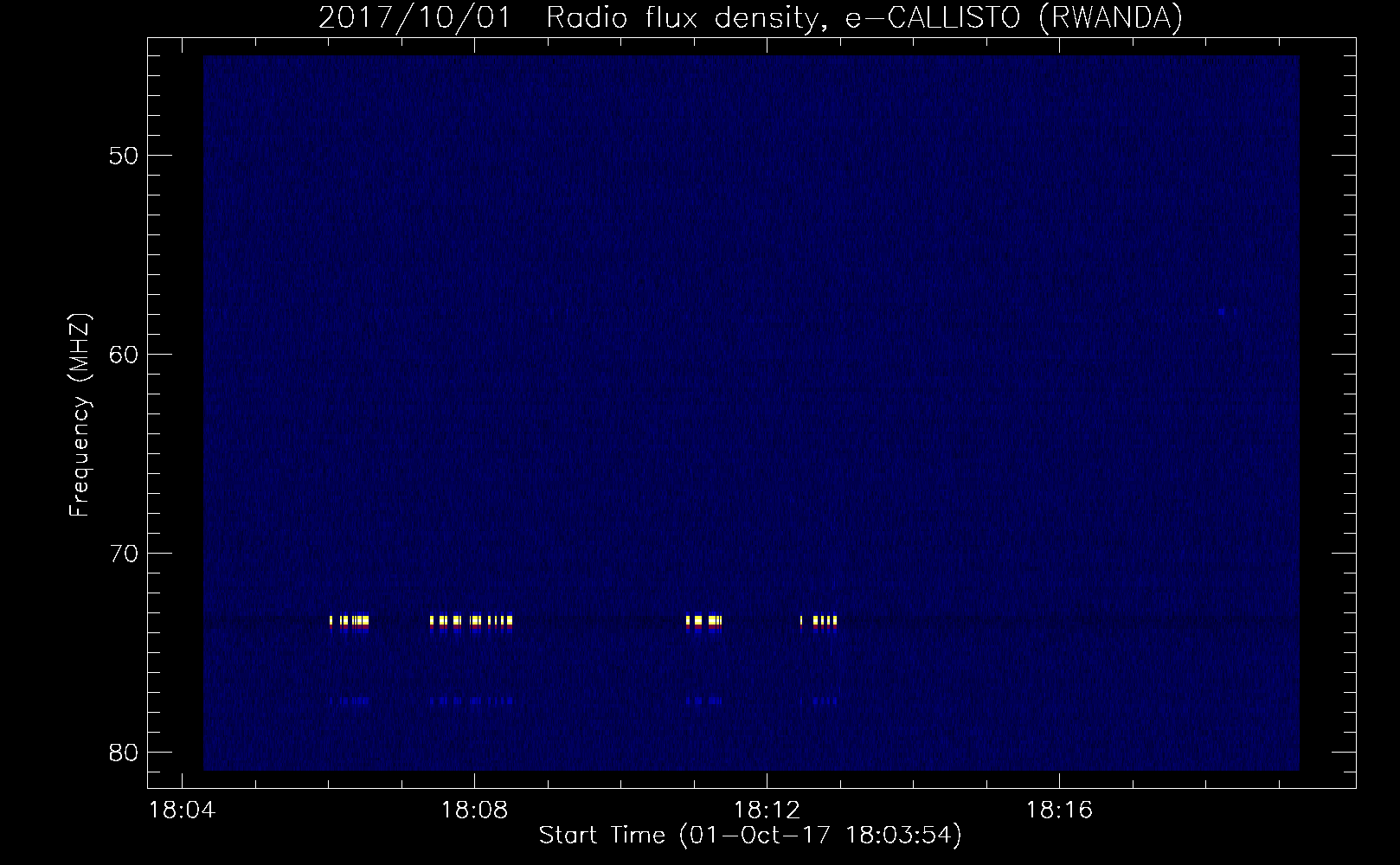Click the bright burst cluster around 18:08
This screenshot has height=865, width=1400.
pyautogui.click(x=472, y=621)
